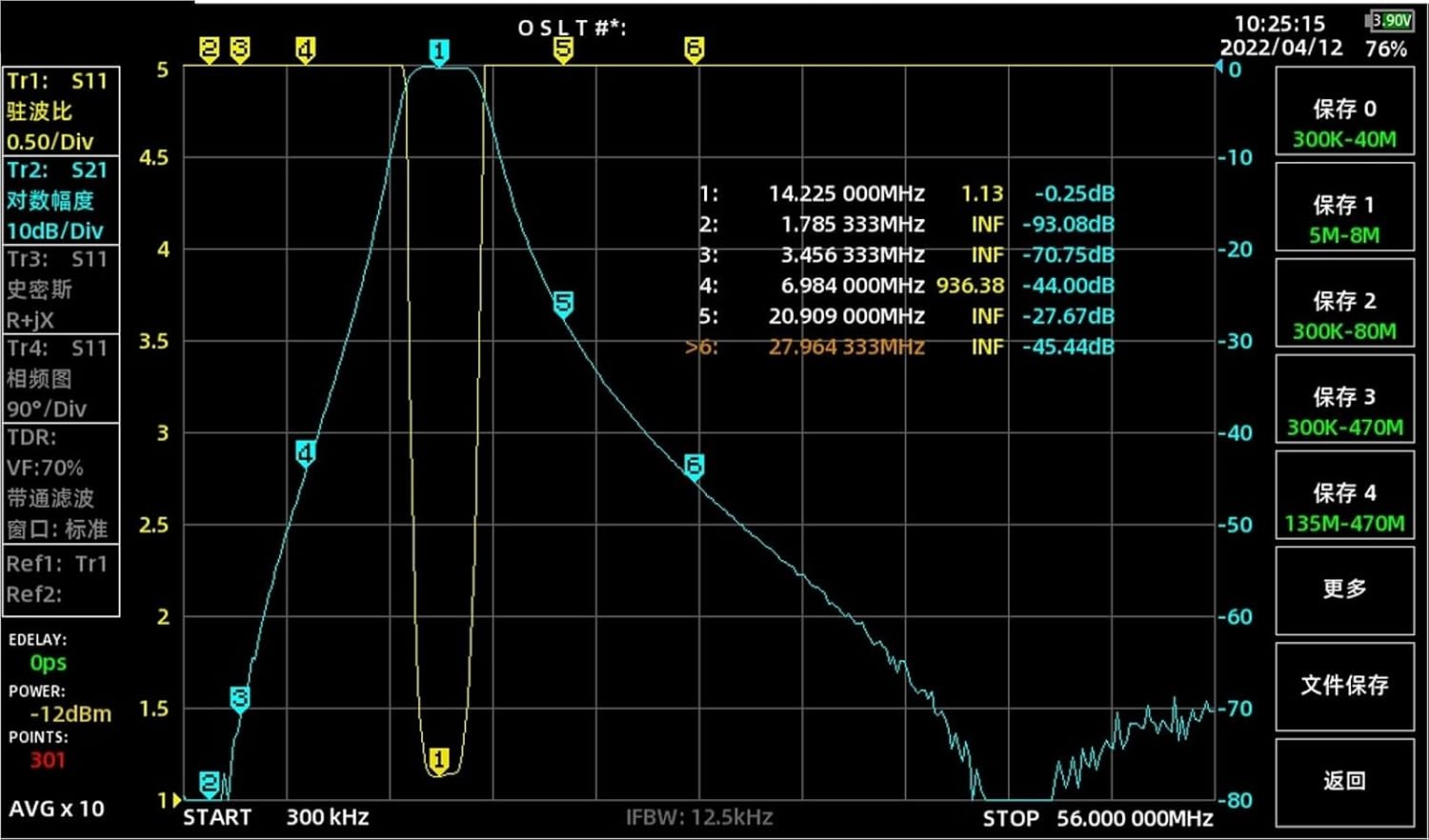Tap STOP 56.000 000MHz frequency field
This screenshot has height=840, width=1429.
[x=1097, y=818]
